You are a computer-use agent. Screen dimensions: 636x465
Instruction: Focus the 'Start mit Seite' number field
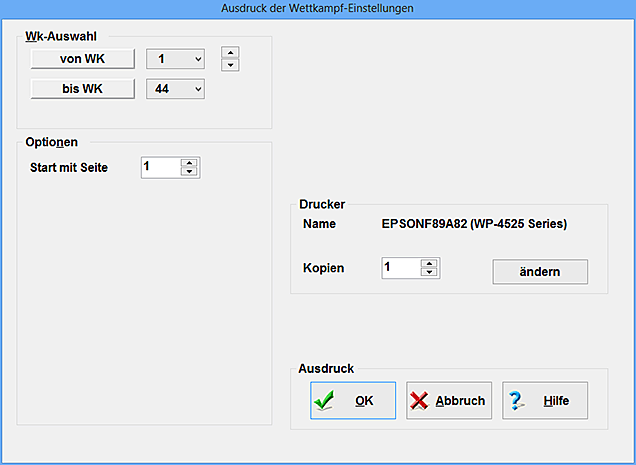coord(159,168)
